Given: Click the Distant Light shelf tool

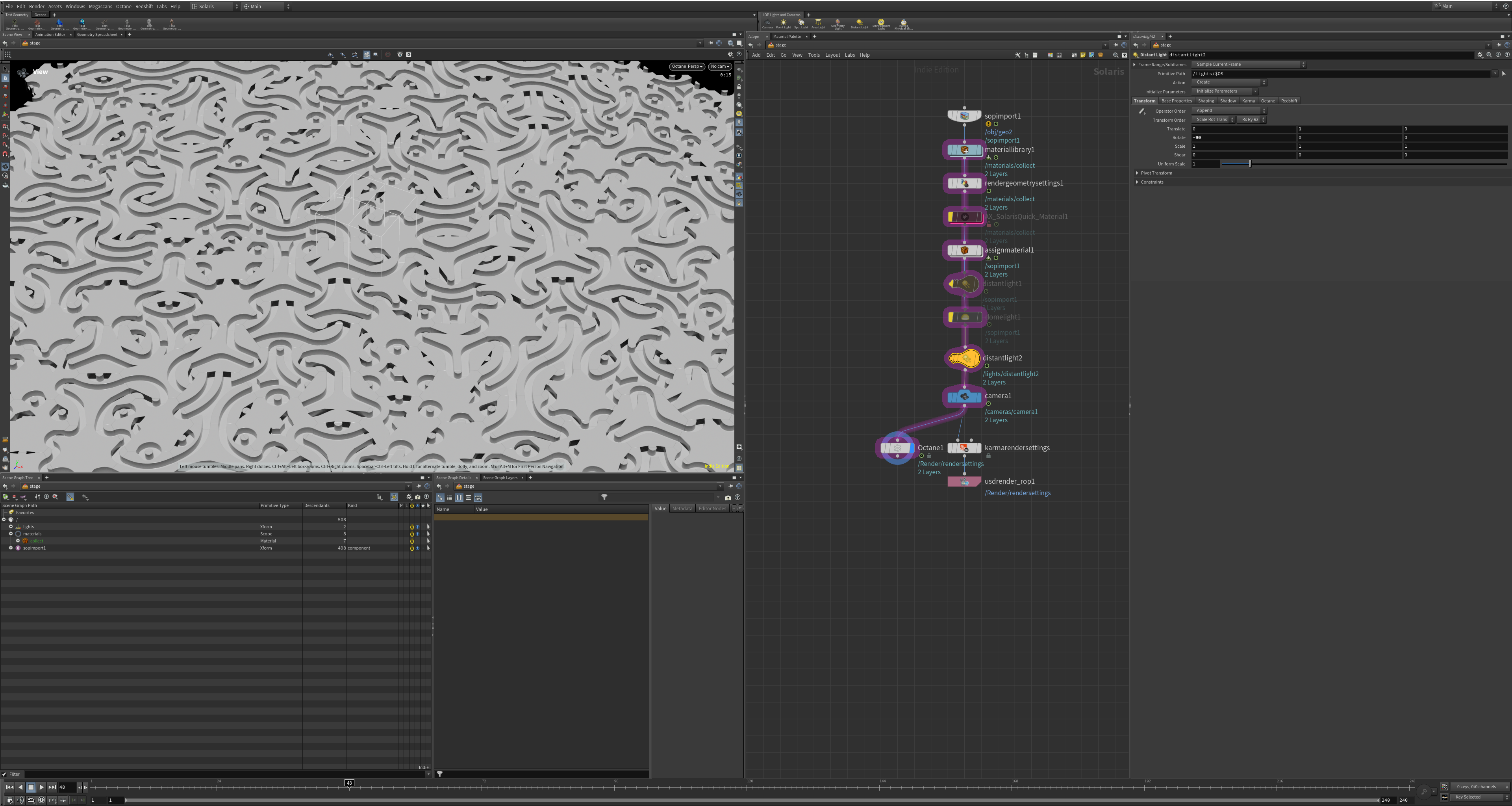Looking at the screenshot, I should pos(859,24).
